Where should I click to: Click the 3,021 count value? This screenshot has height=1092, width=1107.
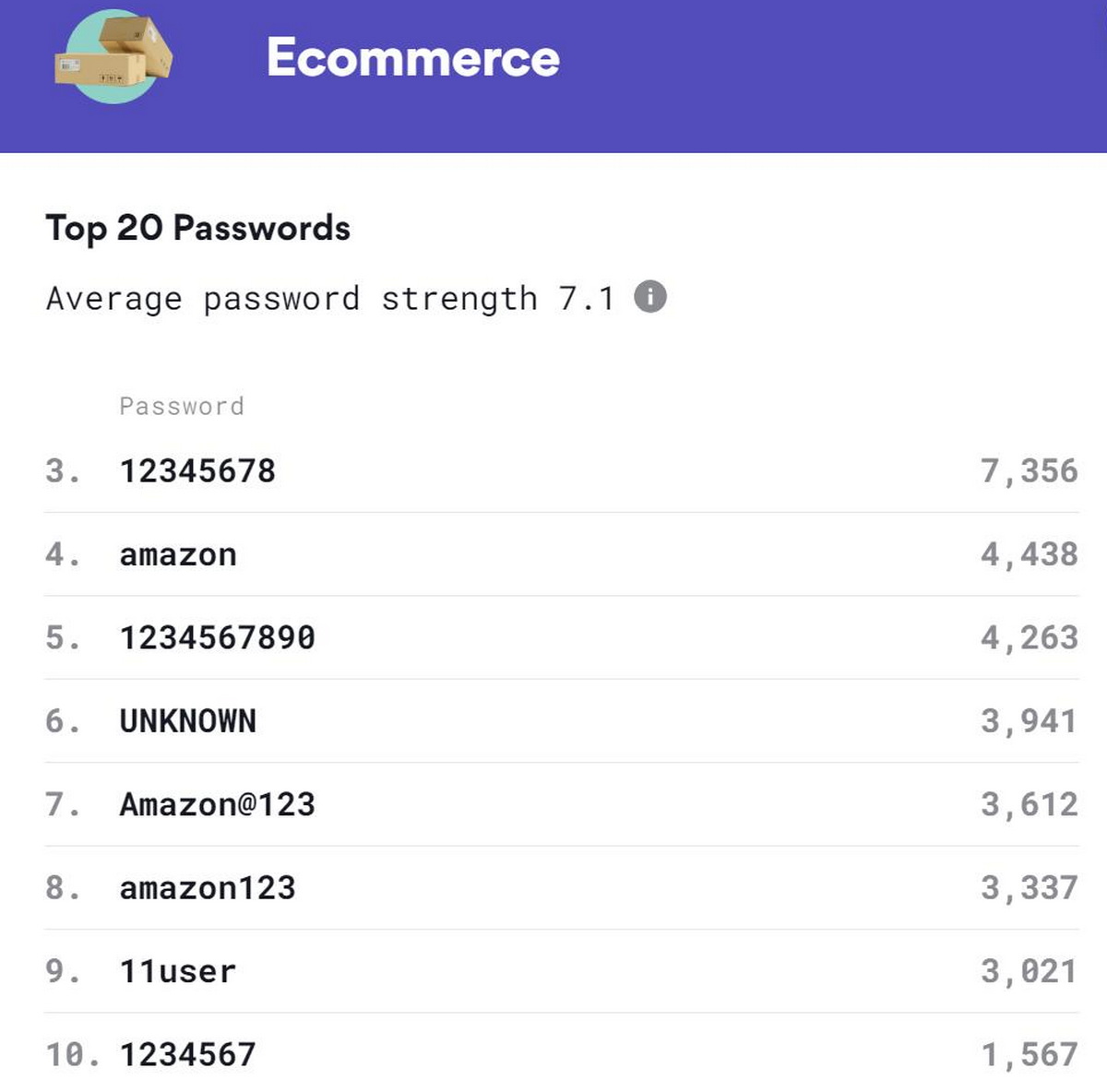[x=1029, y=971]
